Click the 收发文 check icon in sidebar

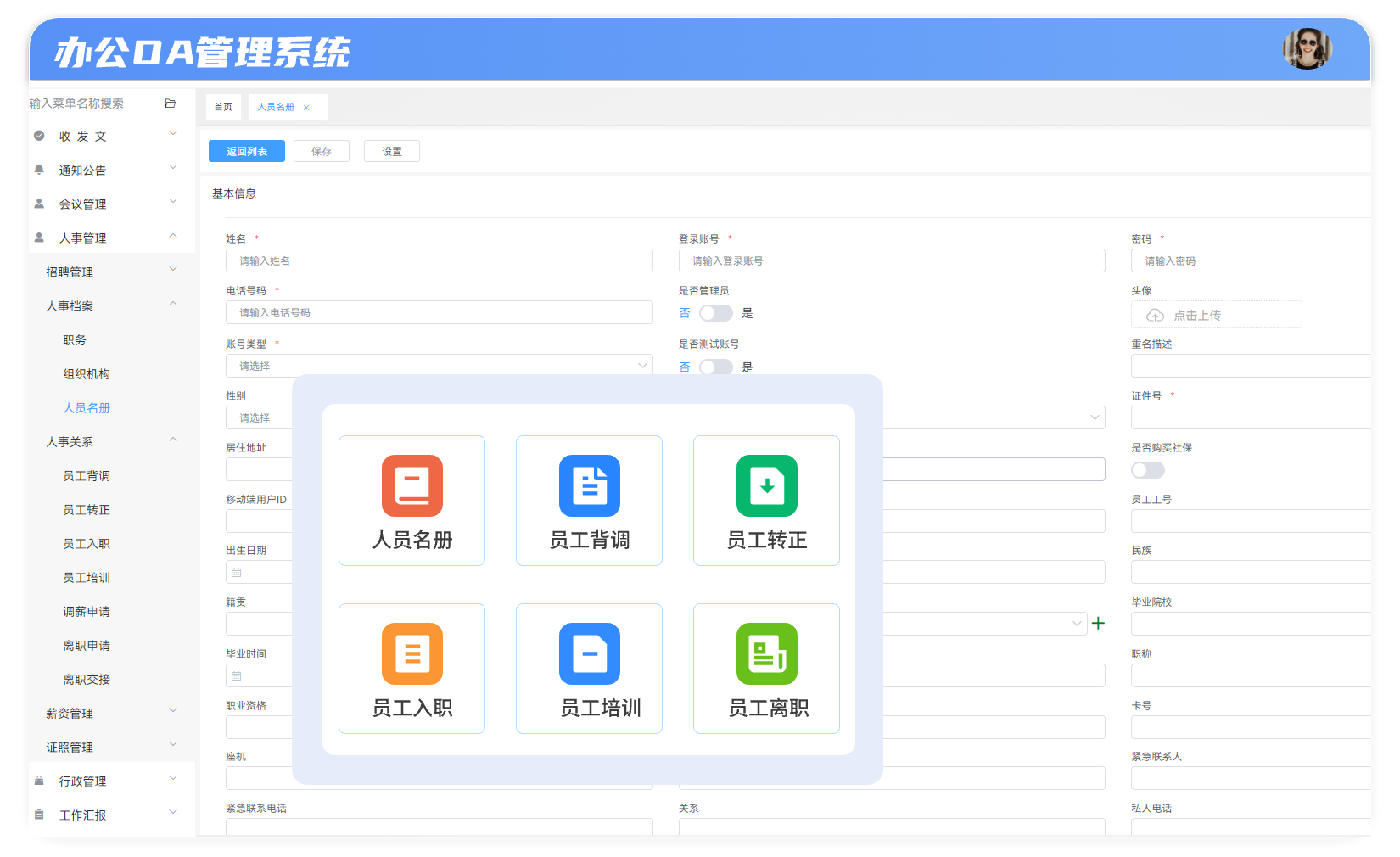[39, 136]
